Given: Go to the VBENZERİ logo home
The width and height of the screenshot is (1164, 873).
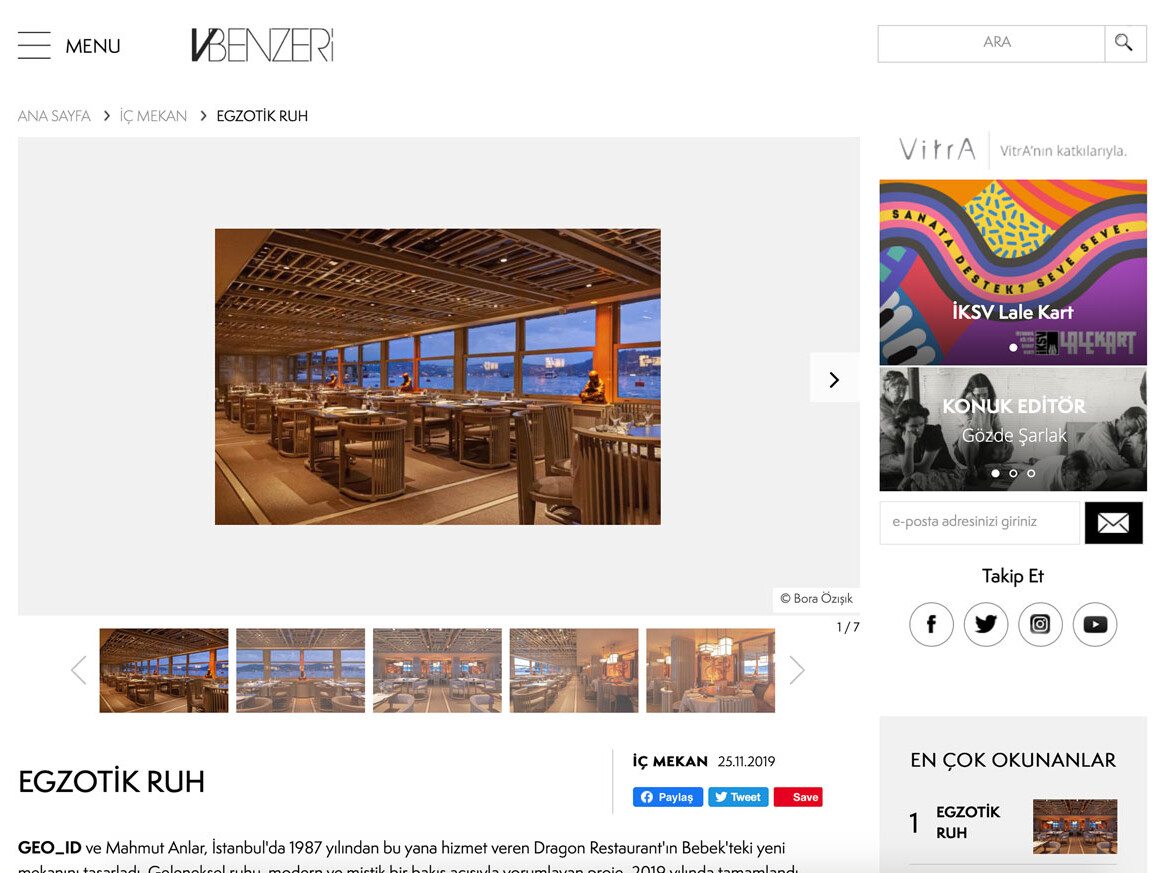Looking at the screenshot, I should coord(263,45).
